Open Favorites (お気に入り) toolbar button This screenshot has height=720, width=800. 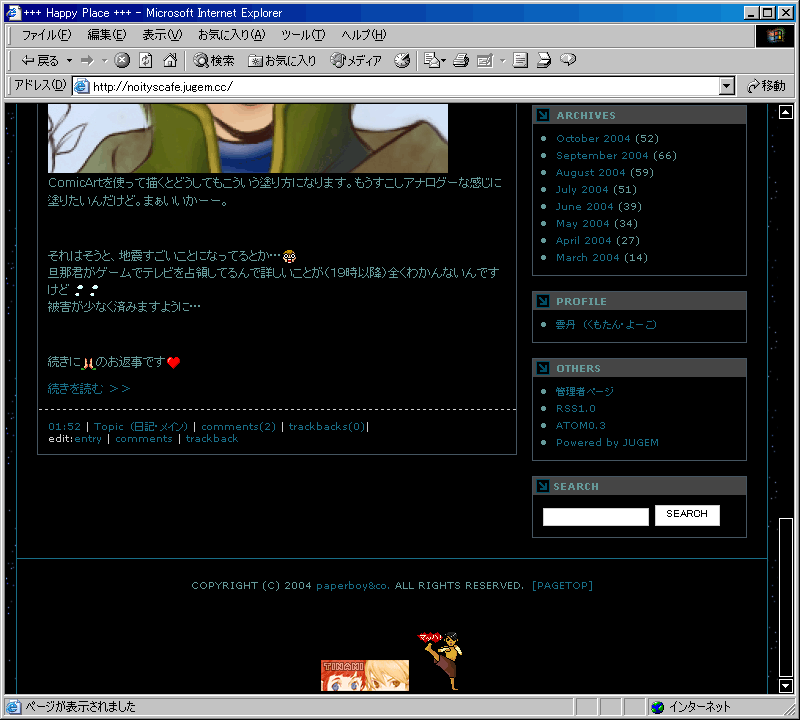[x=282, y=61]
